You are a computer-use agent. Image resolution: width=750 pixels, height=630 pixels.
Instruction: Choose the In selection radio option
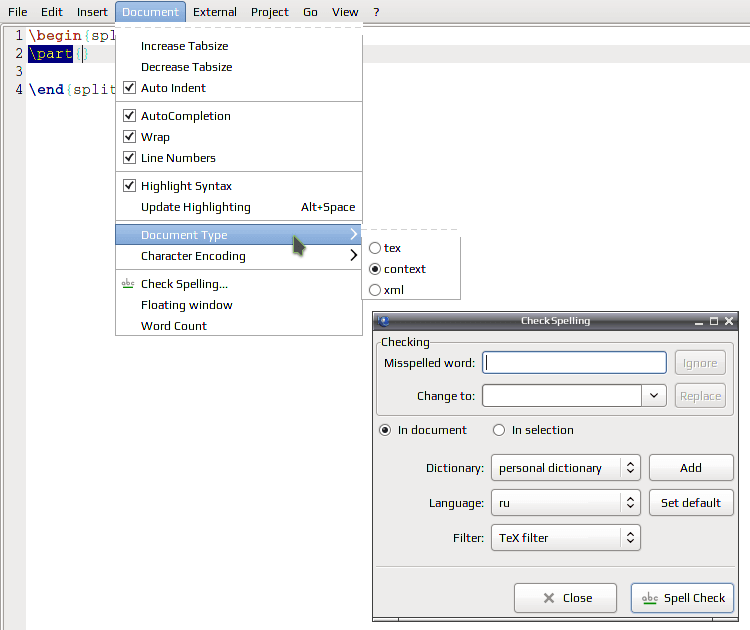(499, 430)
